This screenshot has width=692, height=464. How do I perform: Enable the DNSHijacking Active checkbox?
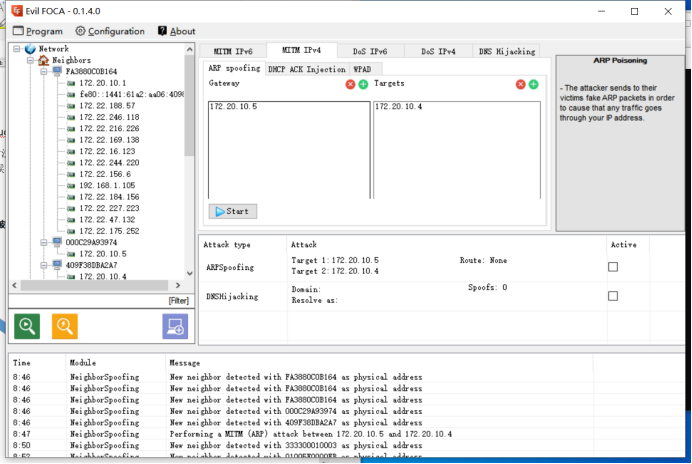[613, 296]
